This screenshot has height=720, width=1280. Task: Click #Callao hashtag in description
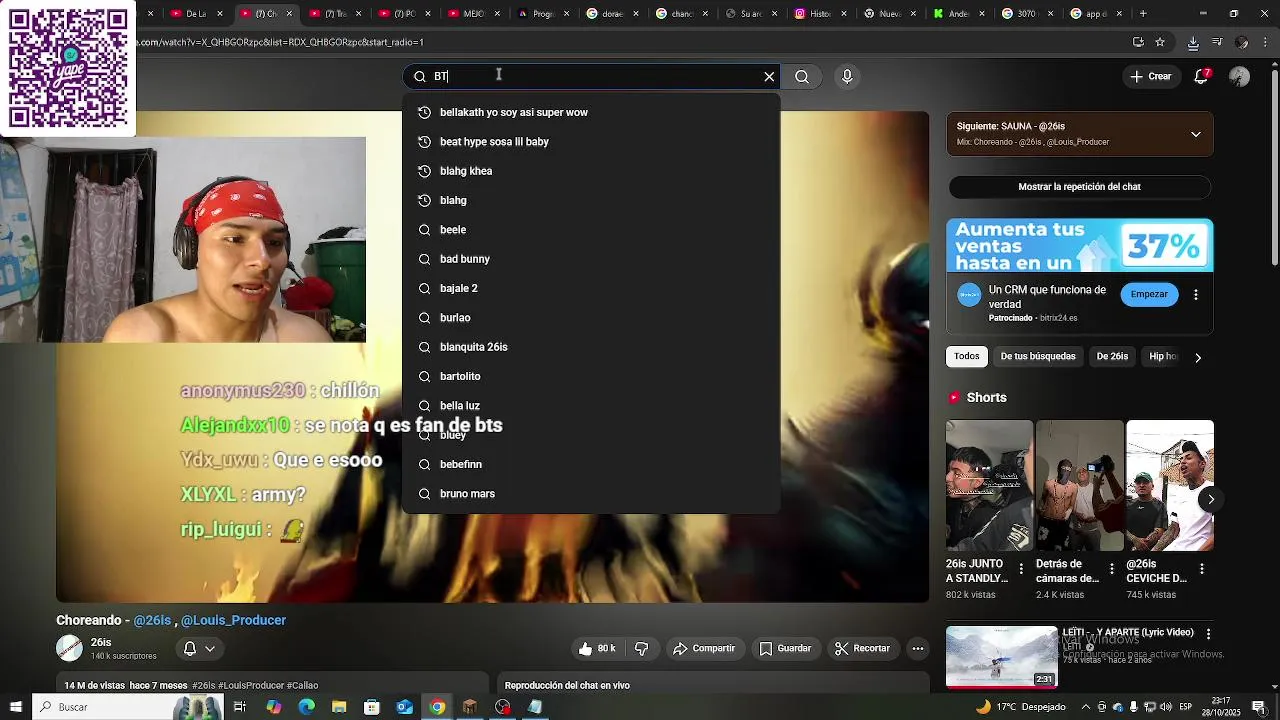(x=302, y=685)
